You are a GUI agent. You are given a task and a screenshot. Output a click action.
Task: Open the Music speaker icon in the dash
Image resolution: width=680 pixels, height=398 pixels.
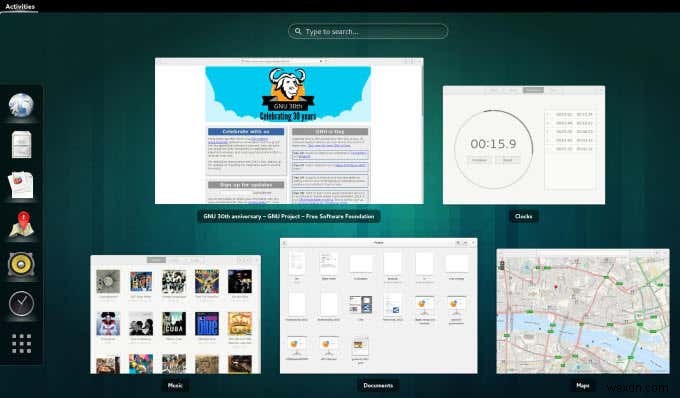click(x=21, y=264)
